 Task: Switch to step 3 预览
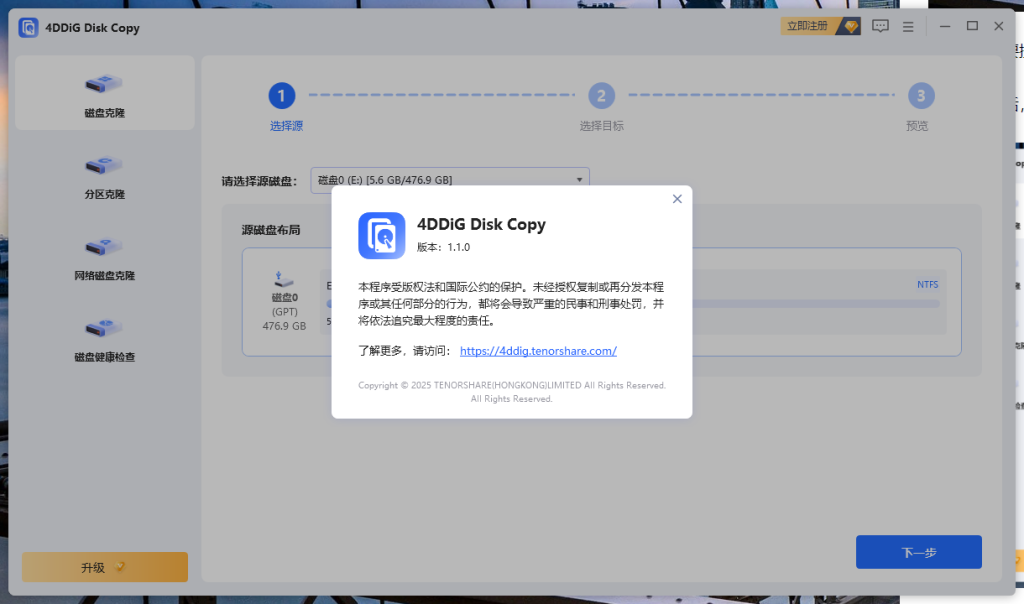[x=920, y=96]
